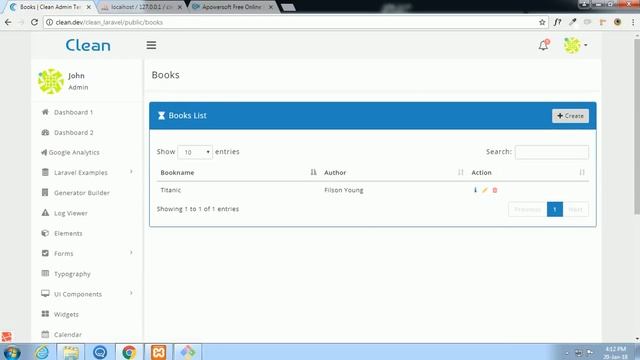Toggle the hamburger sidebar menu

tap(151, 45)
